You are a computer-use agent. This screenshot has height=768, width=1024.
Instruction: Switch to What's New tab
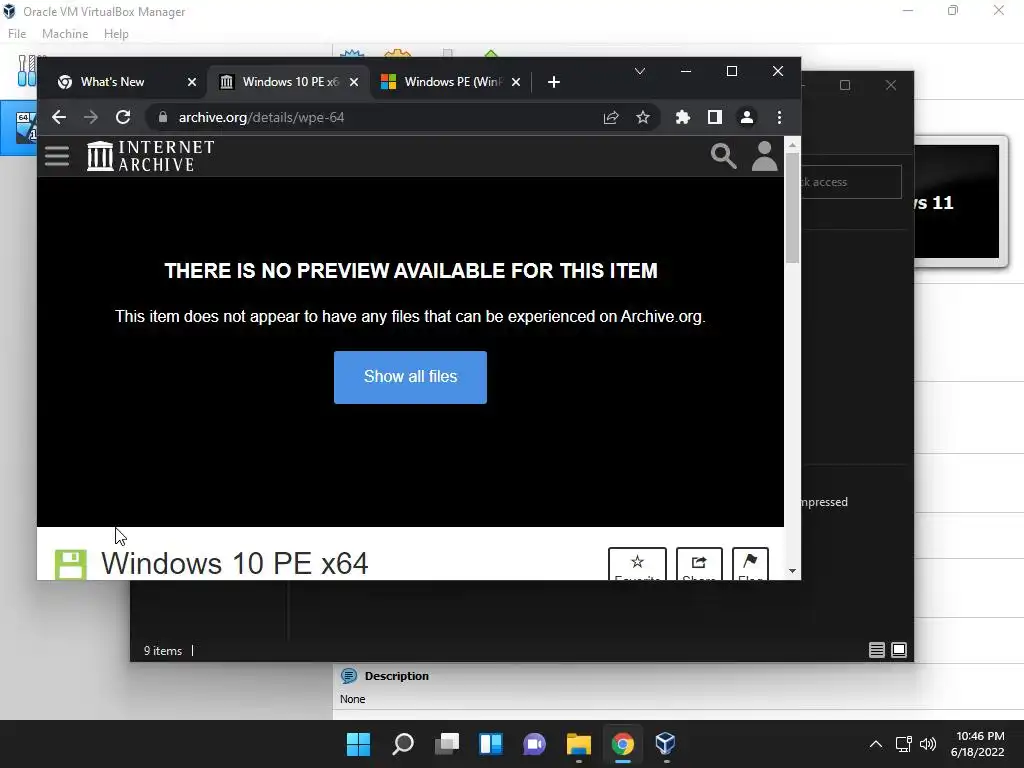(x=112, y=82)
